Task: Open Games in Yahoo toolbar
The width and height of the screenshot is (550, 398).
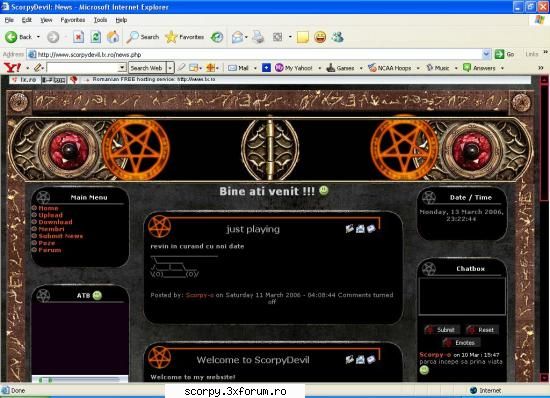Action: pyautogui.click(x=340, y=68)
